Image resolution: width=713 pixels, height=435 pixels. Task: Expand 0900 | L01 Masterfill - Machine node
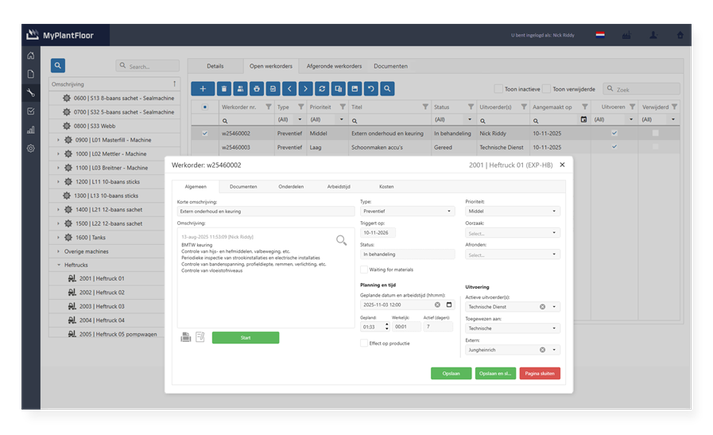coord(58,140)
